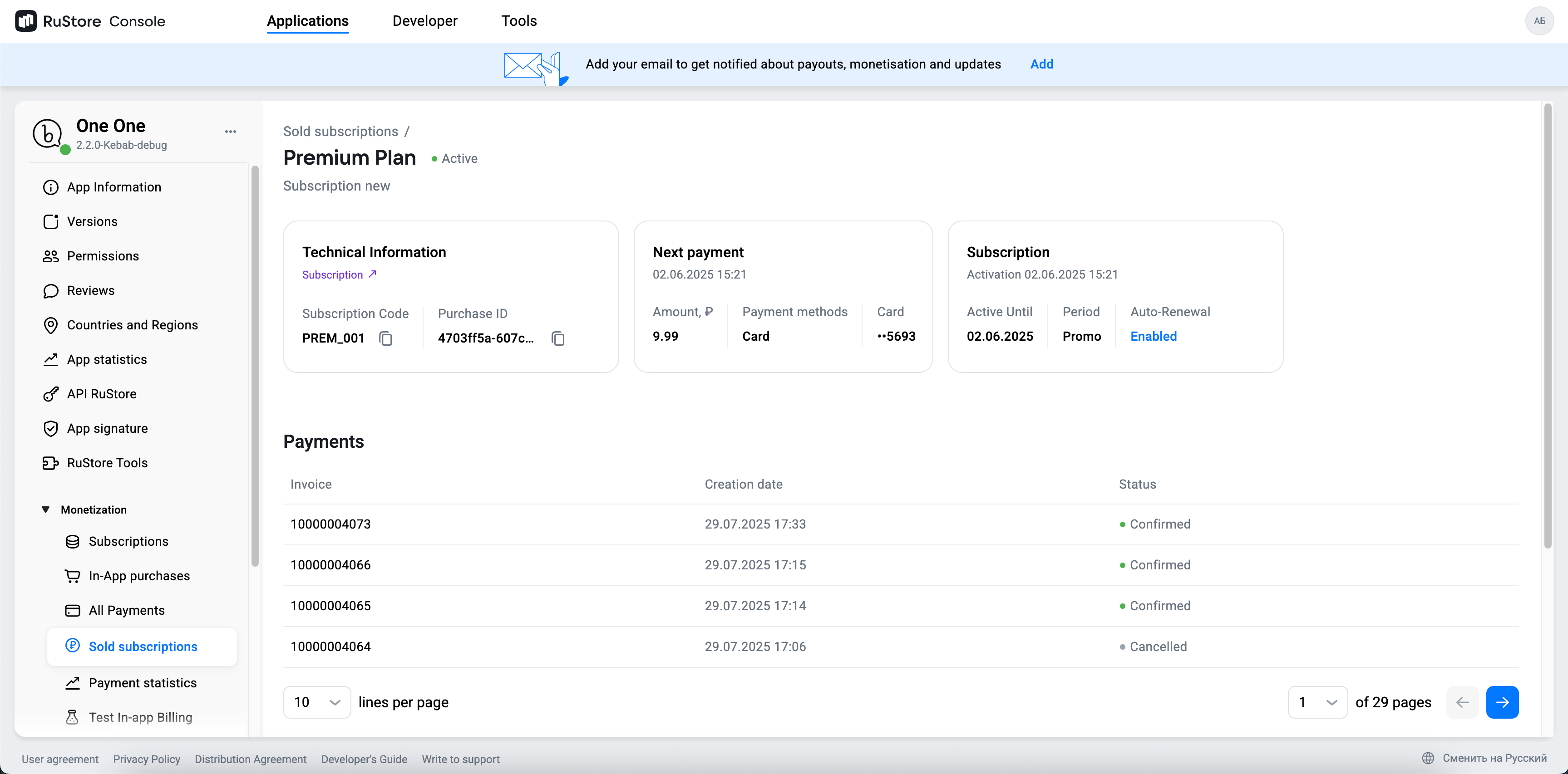Click the Enabled auto-renewal link
1568x774 pixels.
[1153, 337]
